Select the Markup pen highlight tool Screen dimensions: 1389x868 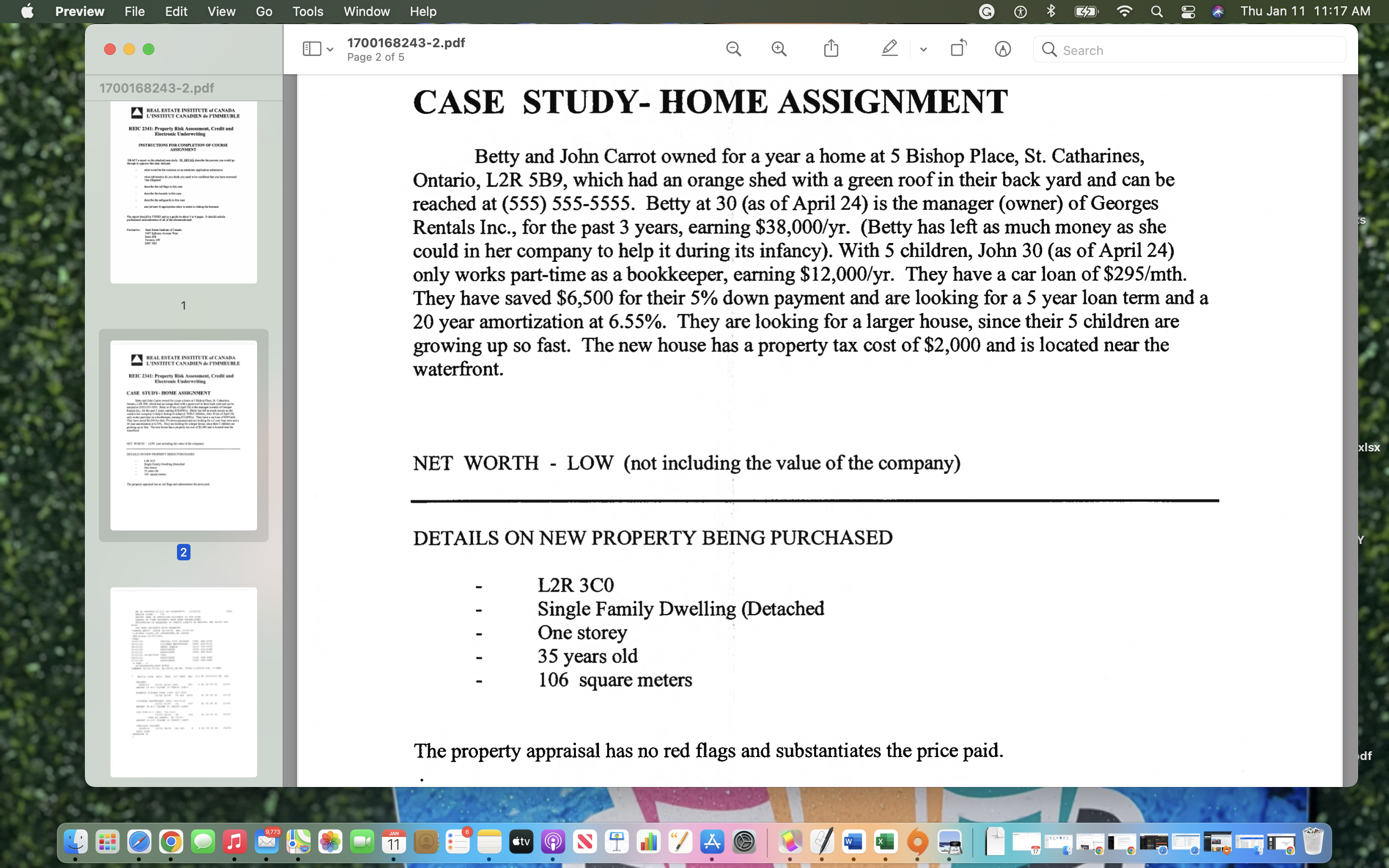pos(889,49)
